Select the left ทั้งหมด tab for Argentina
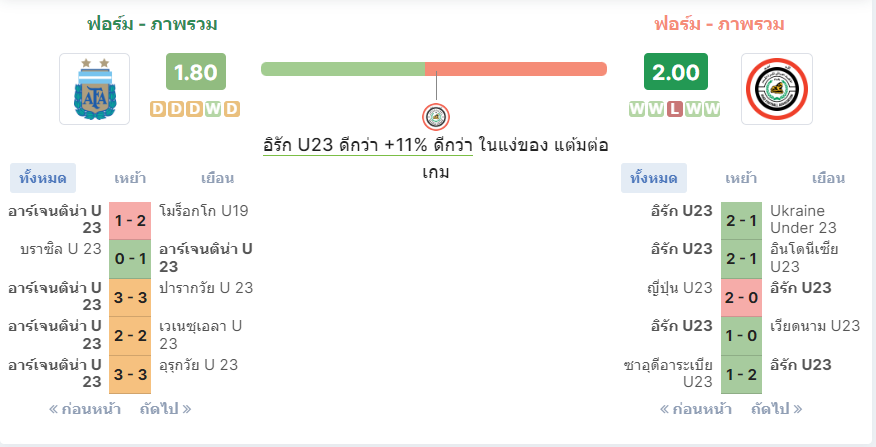This screenshot has width=876, height=447. (x=43, y=178)
